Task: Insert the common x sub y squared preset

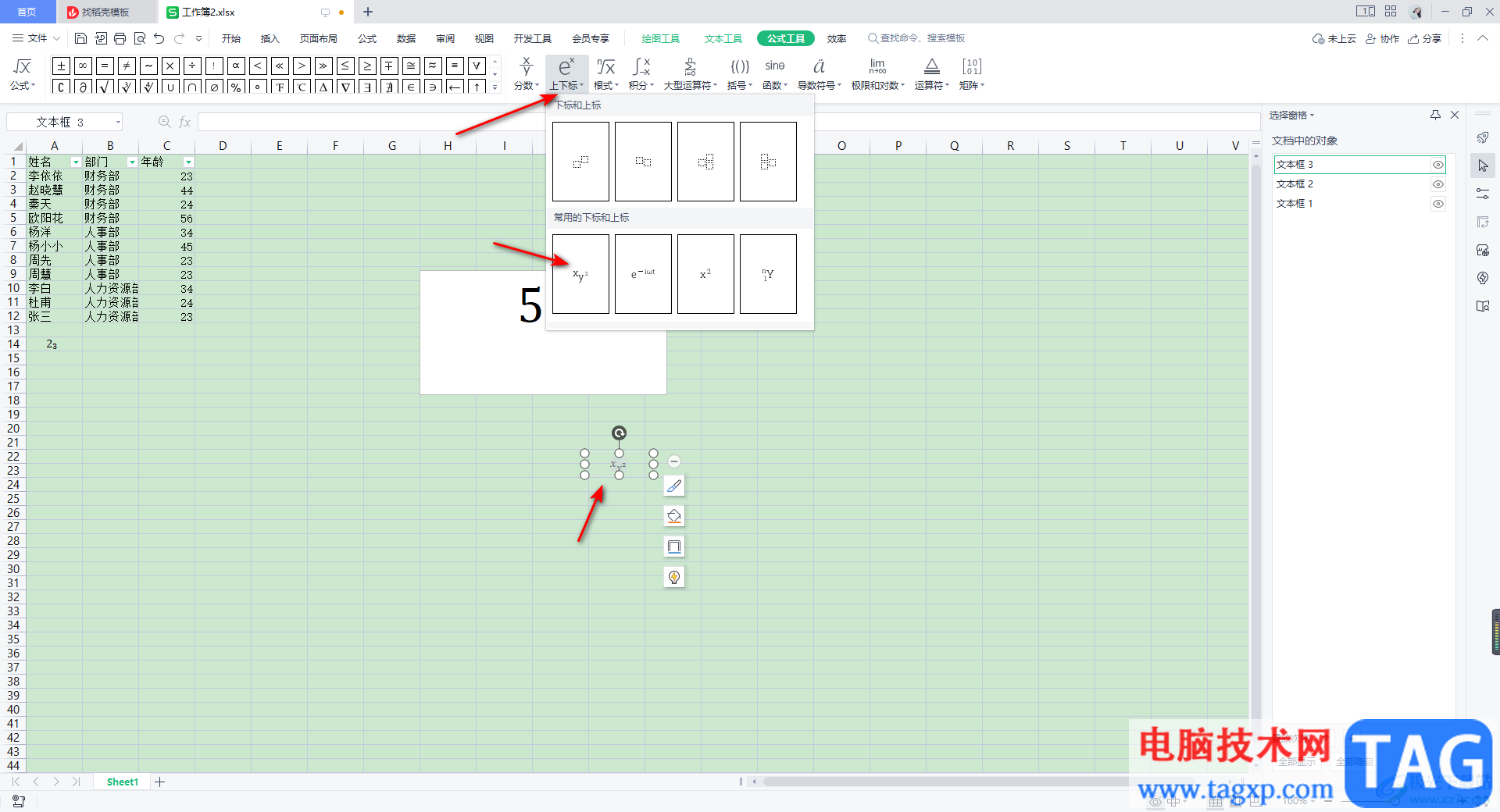Action: 580,274
